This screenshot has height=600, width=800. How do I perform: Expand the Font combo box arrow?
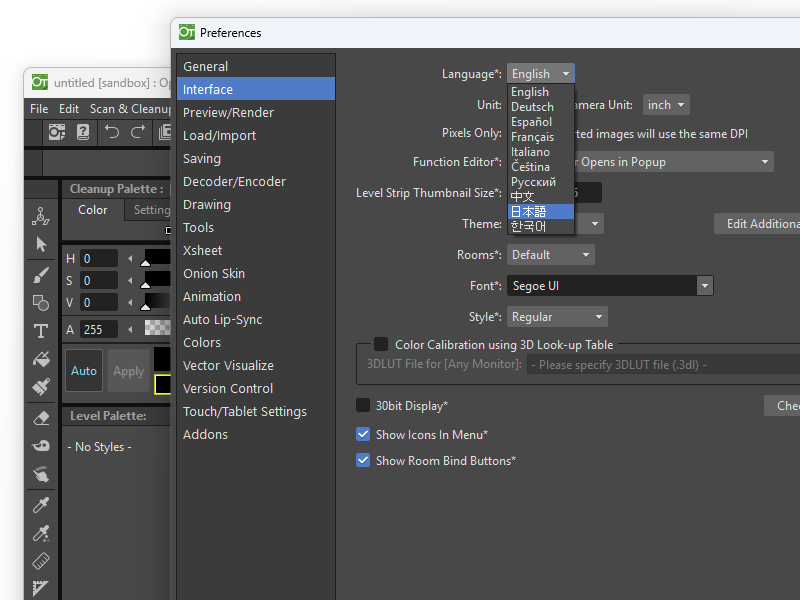pyautogui.click(x=705, y=286)
